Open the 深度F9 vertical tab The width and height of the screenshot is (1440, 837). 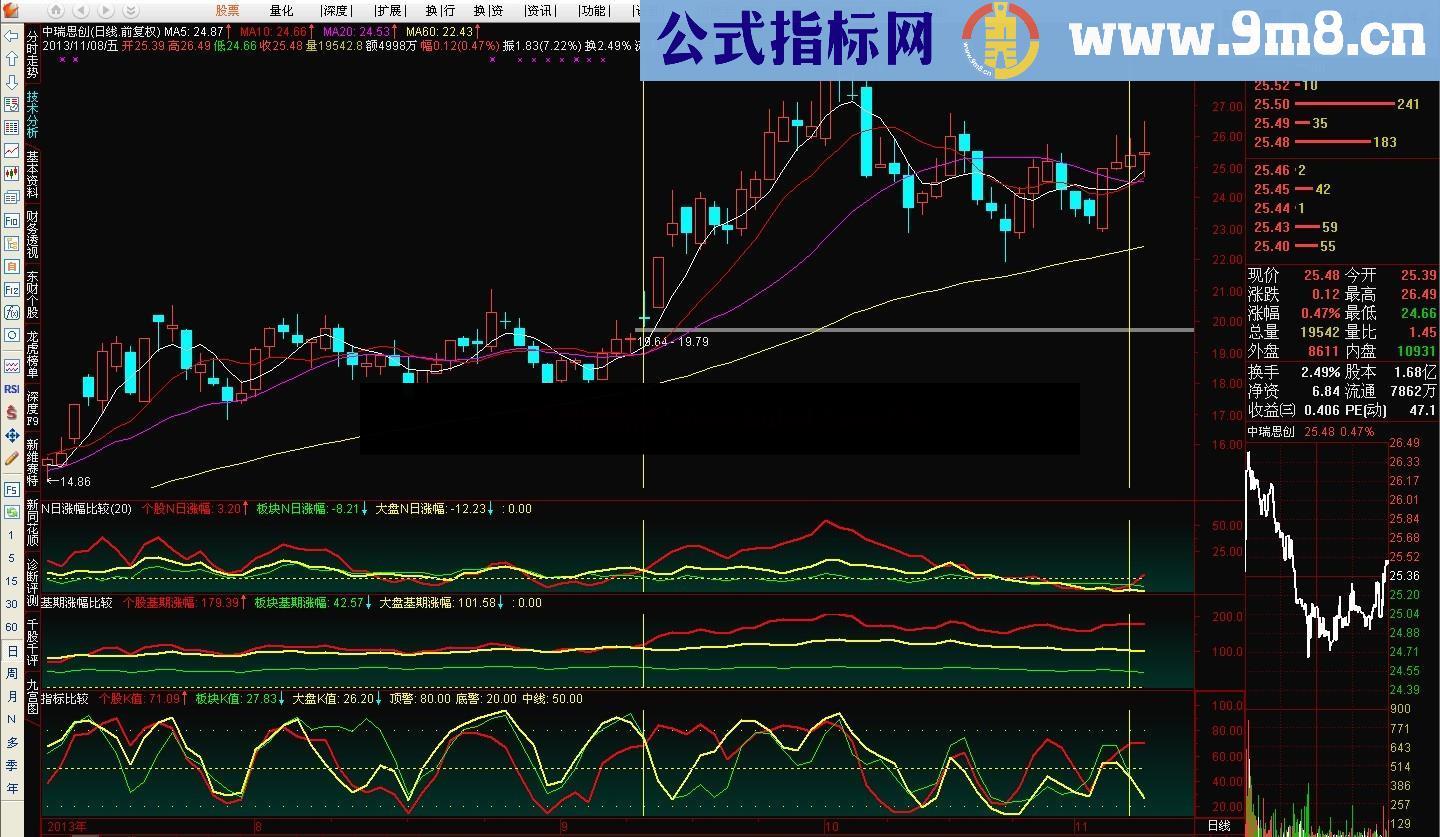[x=32, y=410]
